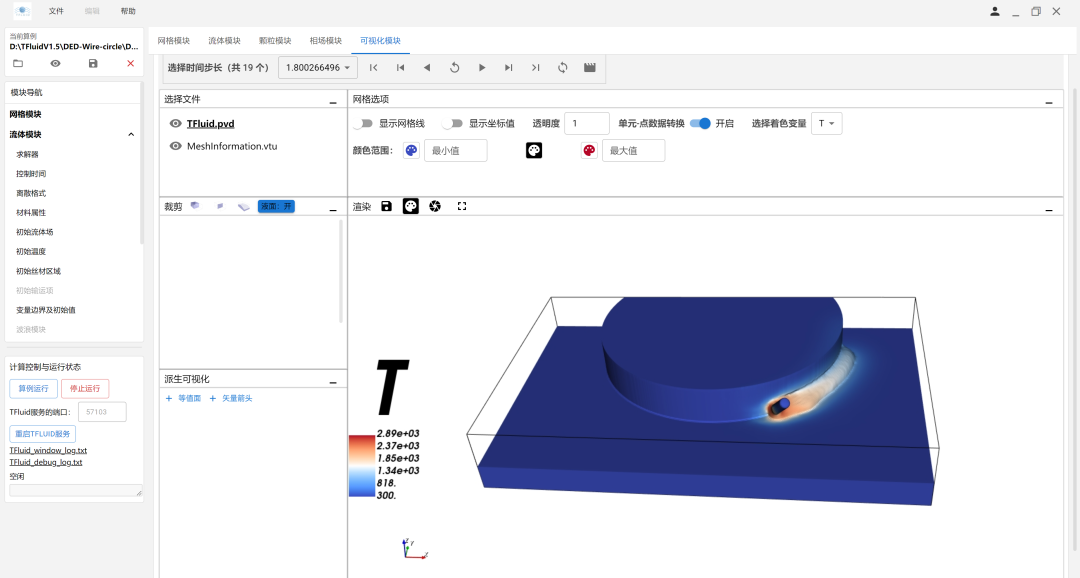Open the Help menu
This screenshot has width=1080, height=578.
click(x=128, y=11)
